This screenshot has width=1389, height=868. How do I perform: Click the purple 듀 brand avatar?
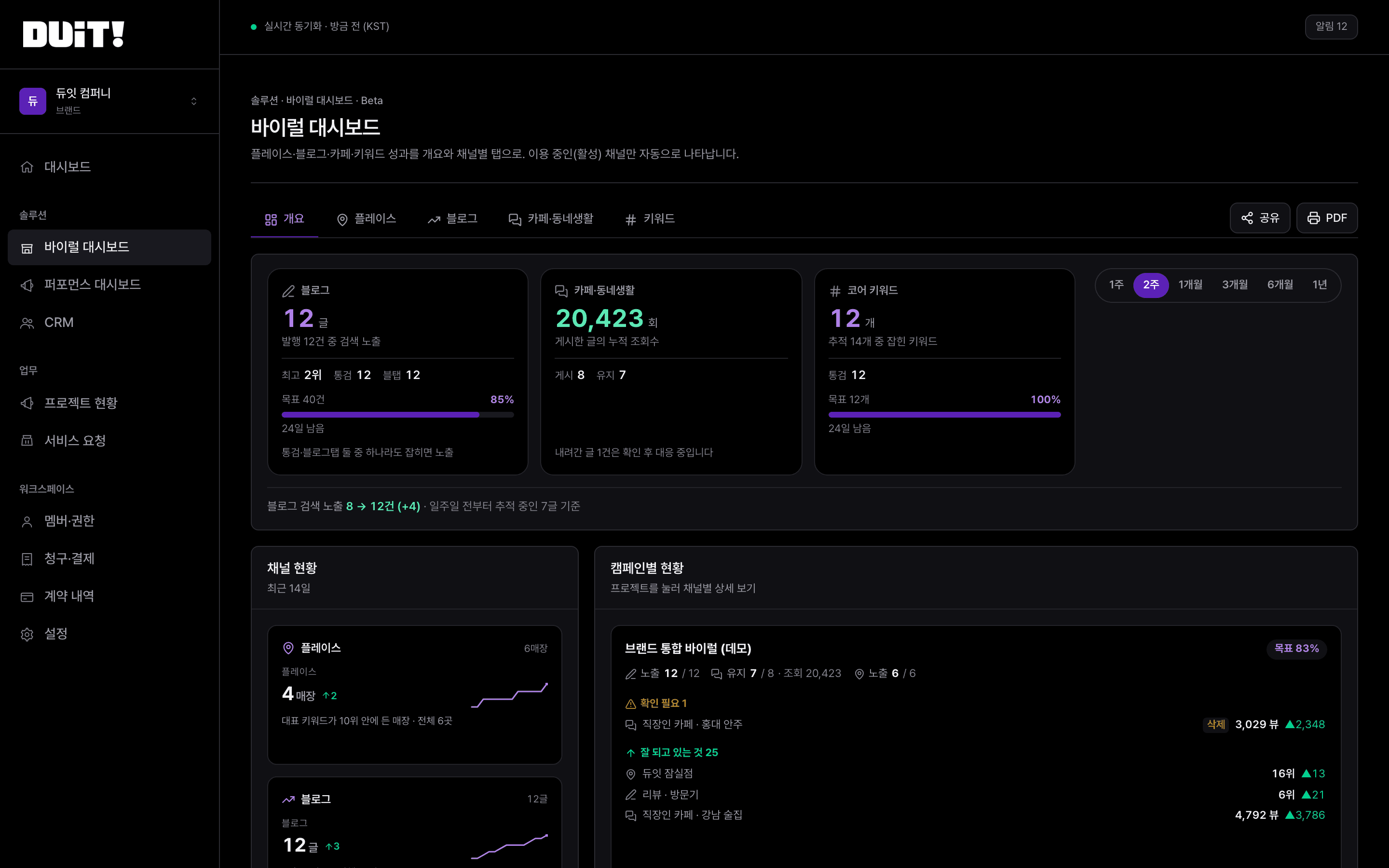[x=33, y=101]
